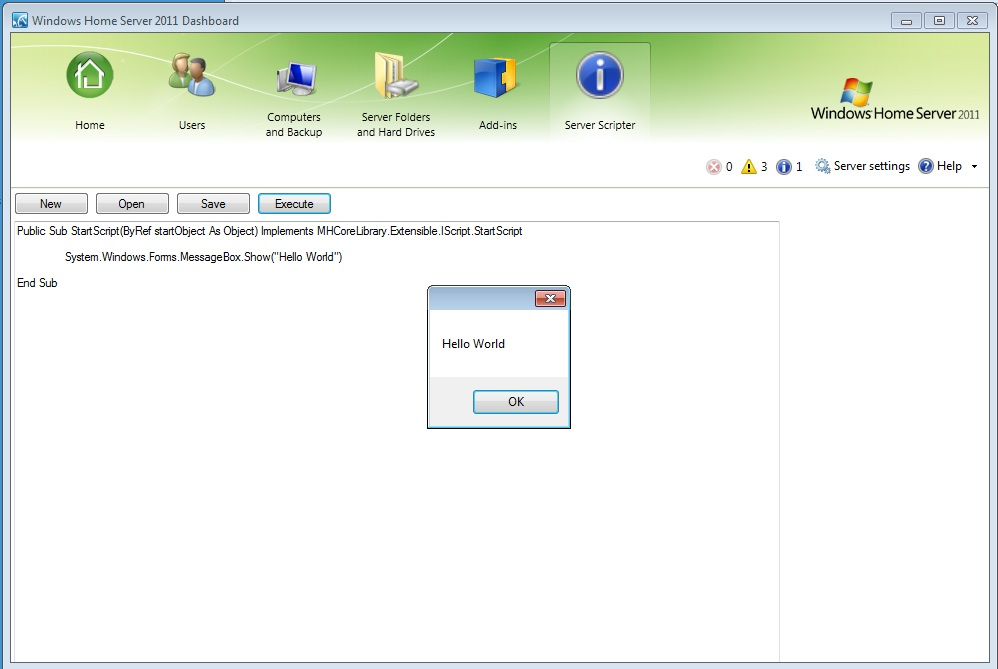Close the Dashboard window

coord(973,20)
